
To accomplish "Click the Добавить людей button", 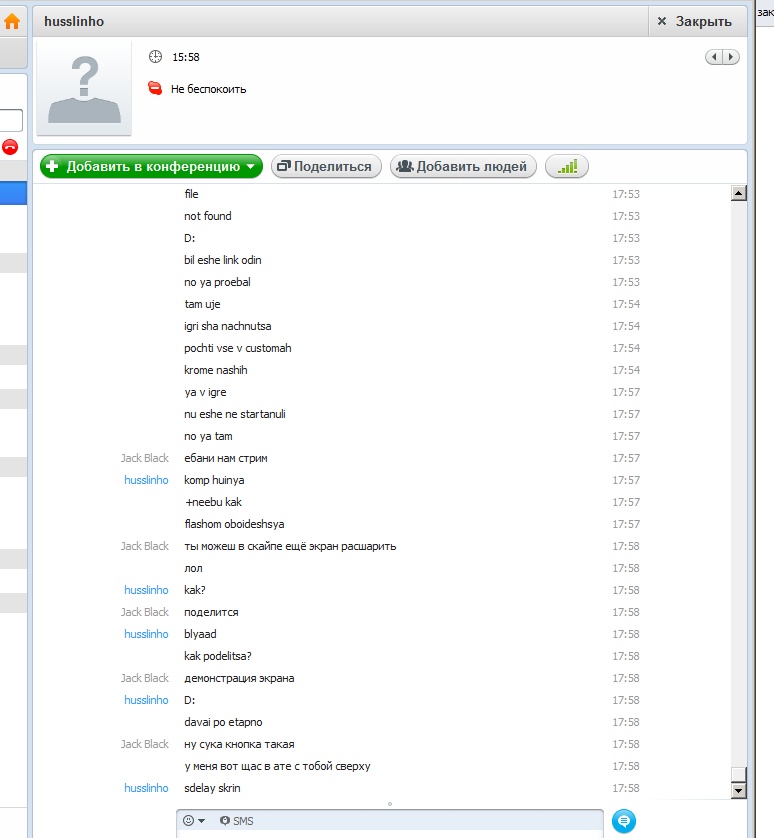I will 463,166.
